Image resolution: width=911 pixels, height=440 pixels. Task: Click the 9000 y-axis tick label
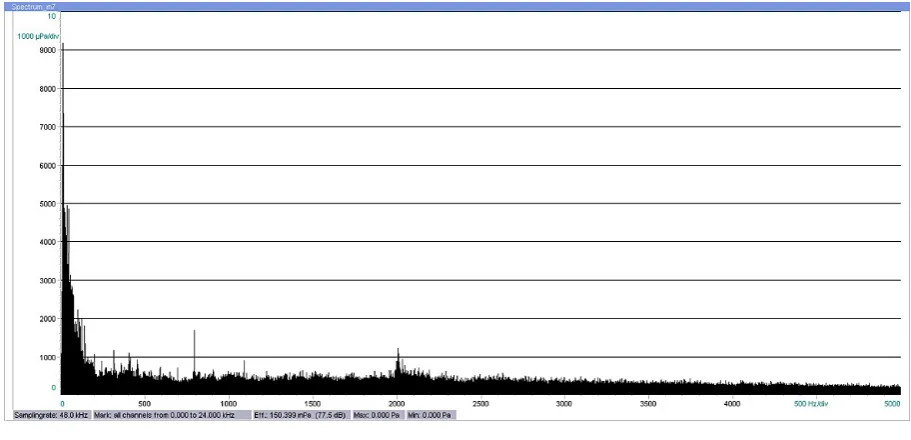point(47,50)
